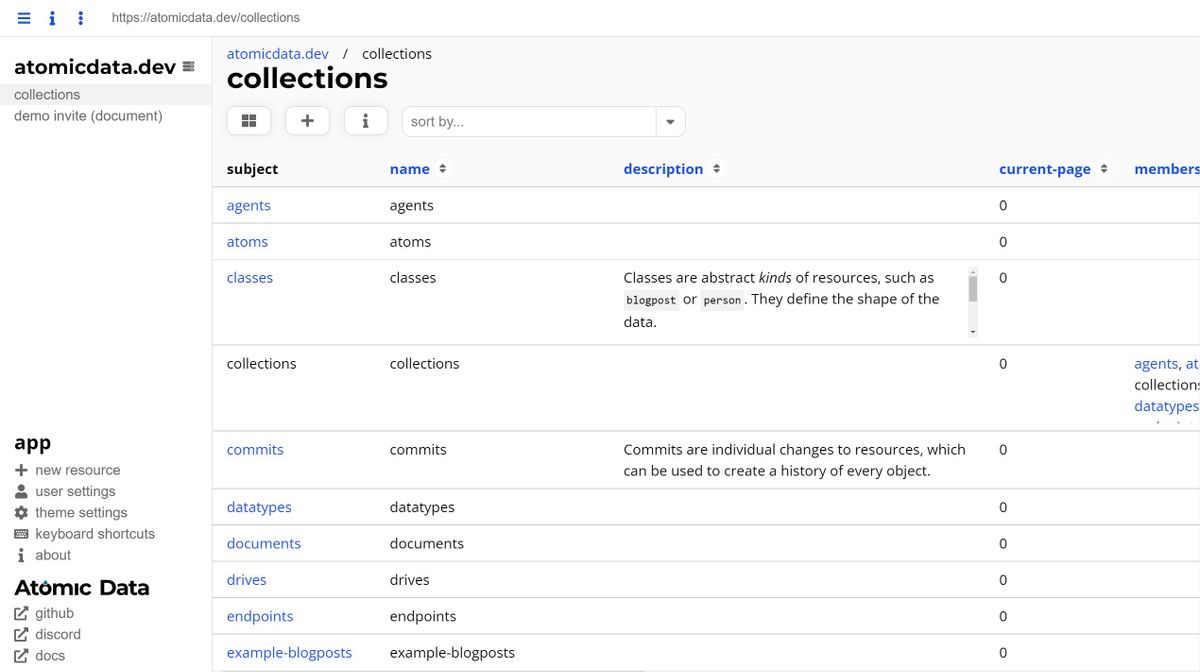Open the sort by dropdown arrow

tap(670, 120)
